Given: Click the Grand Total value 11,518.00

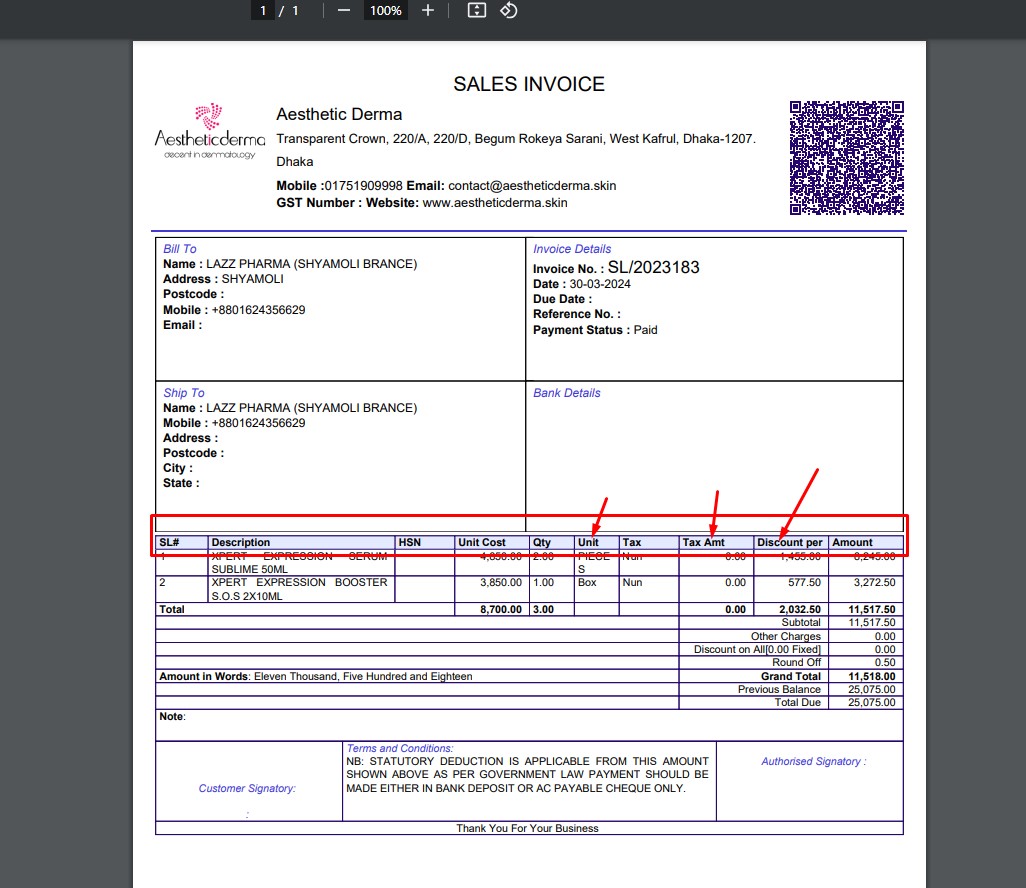Looking at the screenshot, I should [872, 676].
